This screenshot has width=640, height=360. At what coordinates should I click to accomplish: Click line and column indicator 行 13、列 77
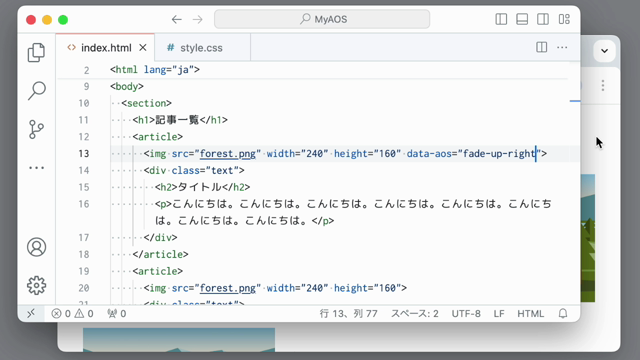tap(349, 313)
